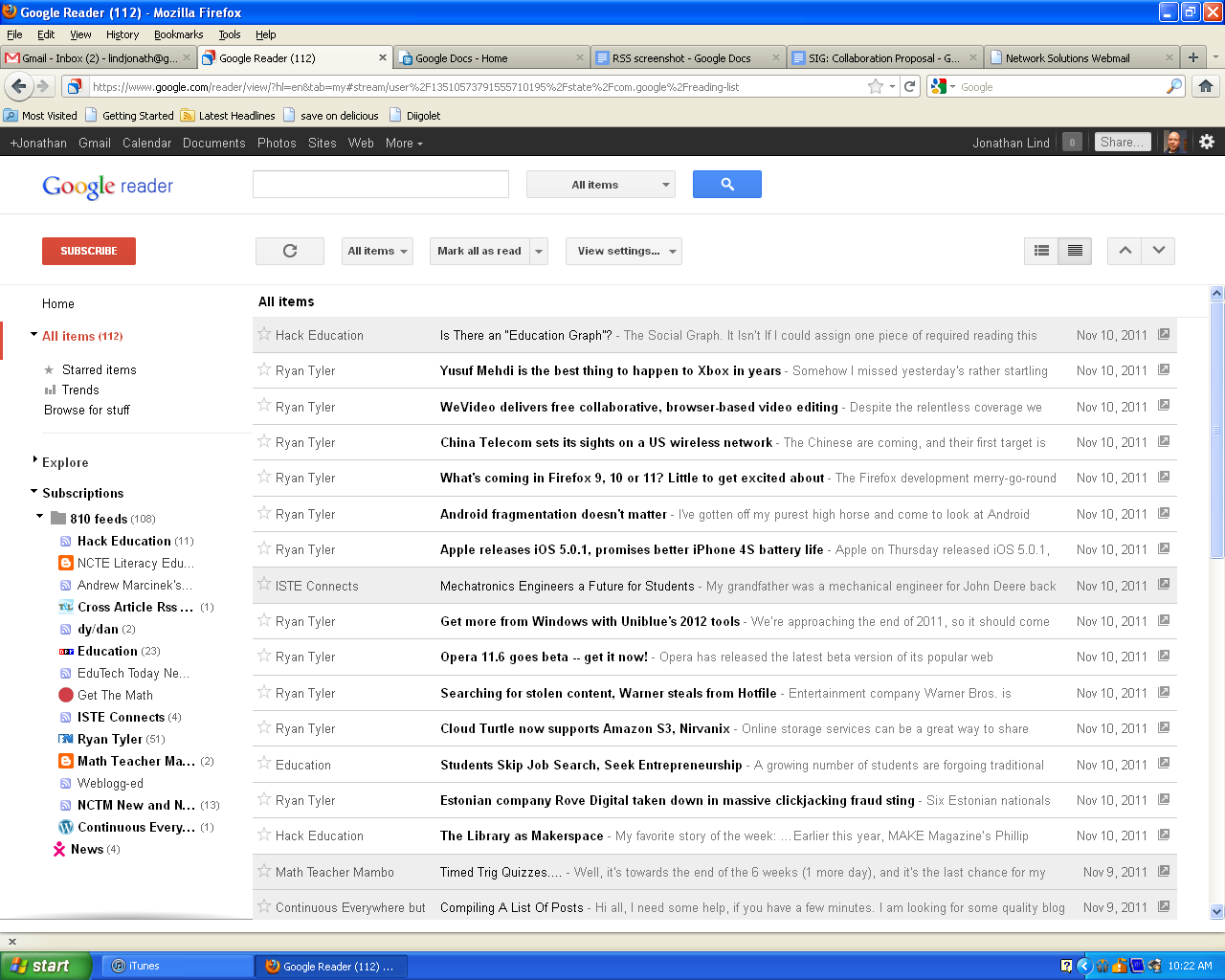Open original for Hack Education Graph item

coord(1164,334)
